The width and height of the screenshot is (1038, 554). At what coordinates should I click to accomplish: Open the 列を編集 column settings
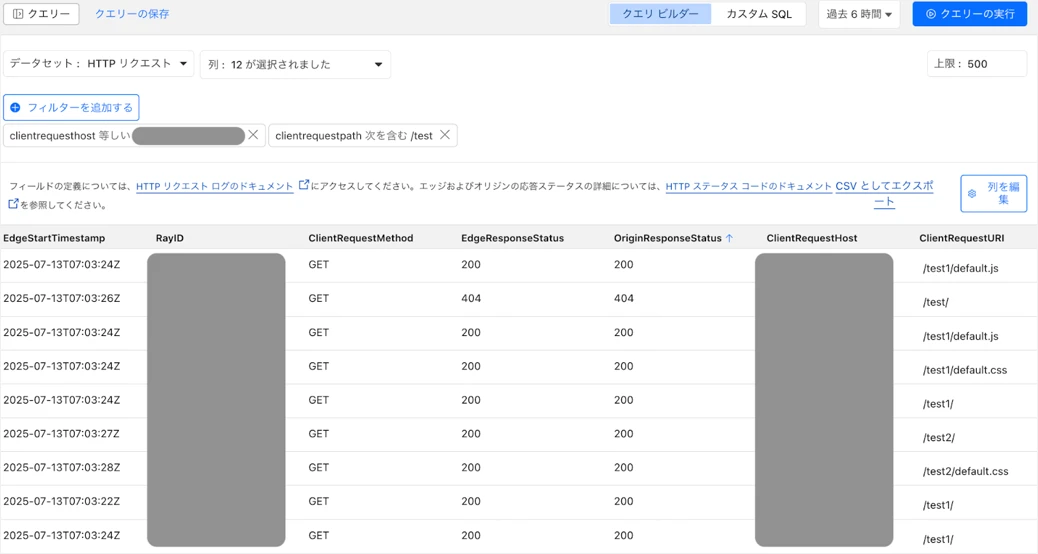[993, 193]
